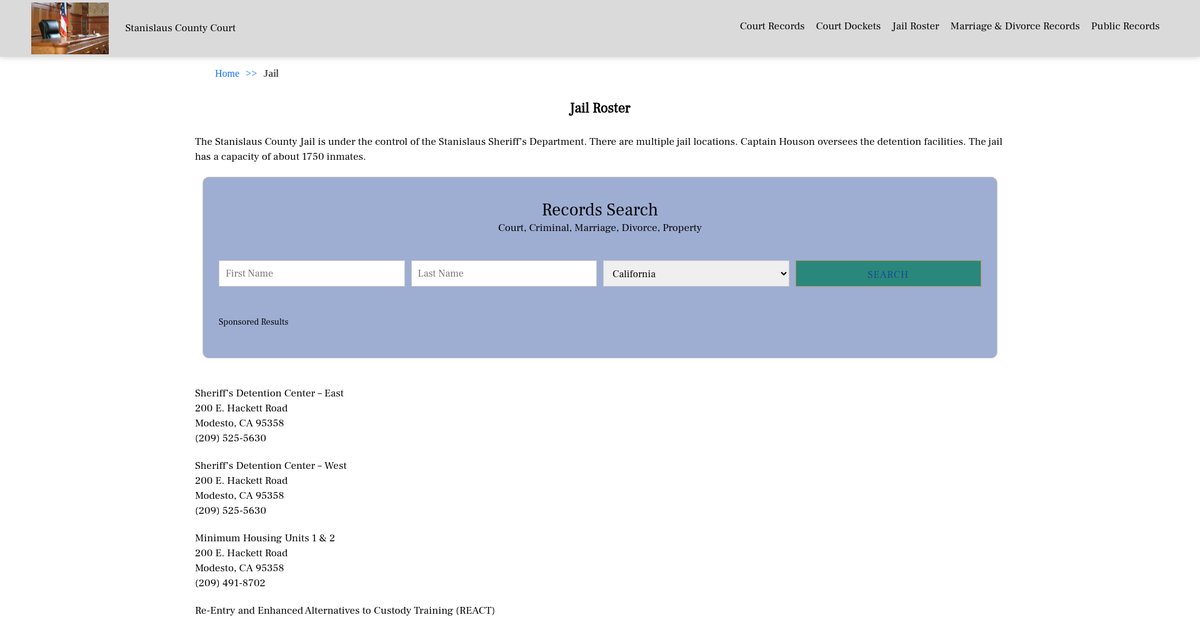Navigate to Public Records
The image size is (1200, 620).
[x=1125, y=26]
